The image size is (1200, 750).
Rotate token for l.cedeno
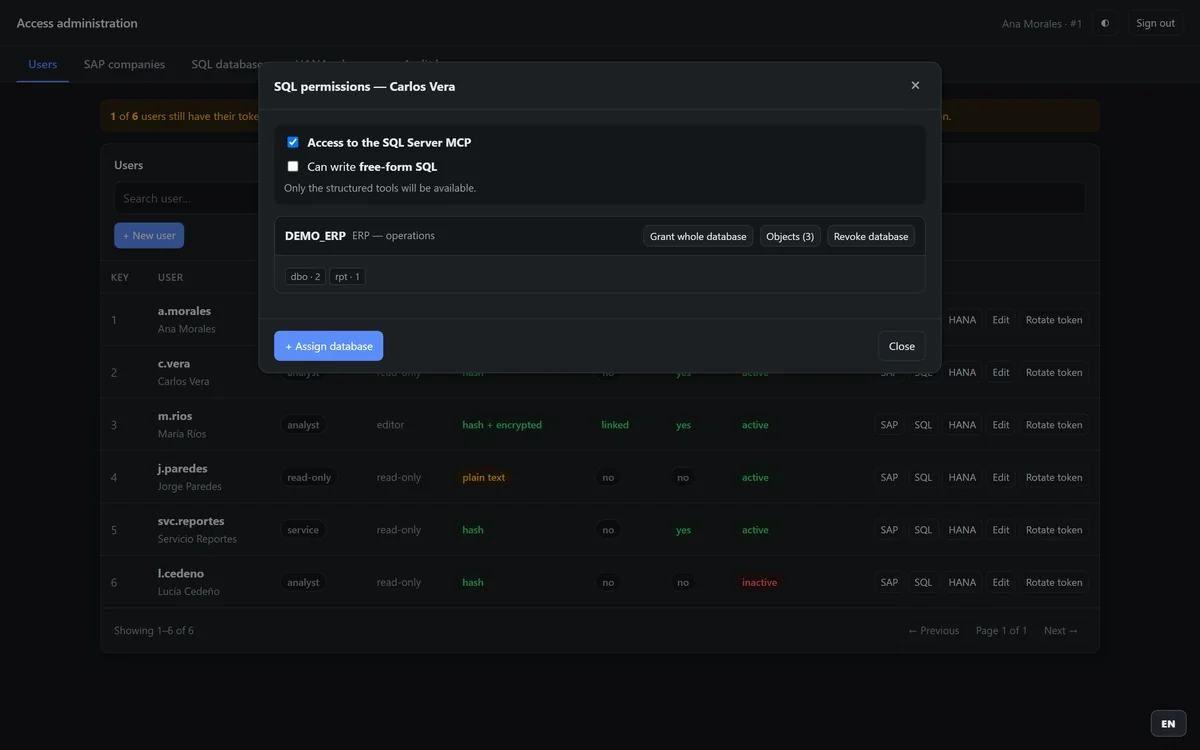point(1054,582)
